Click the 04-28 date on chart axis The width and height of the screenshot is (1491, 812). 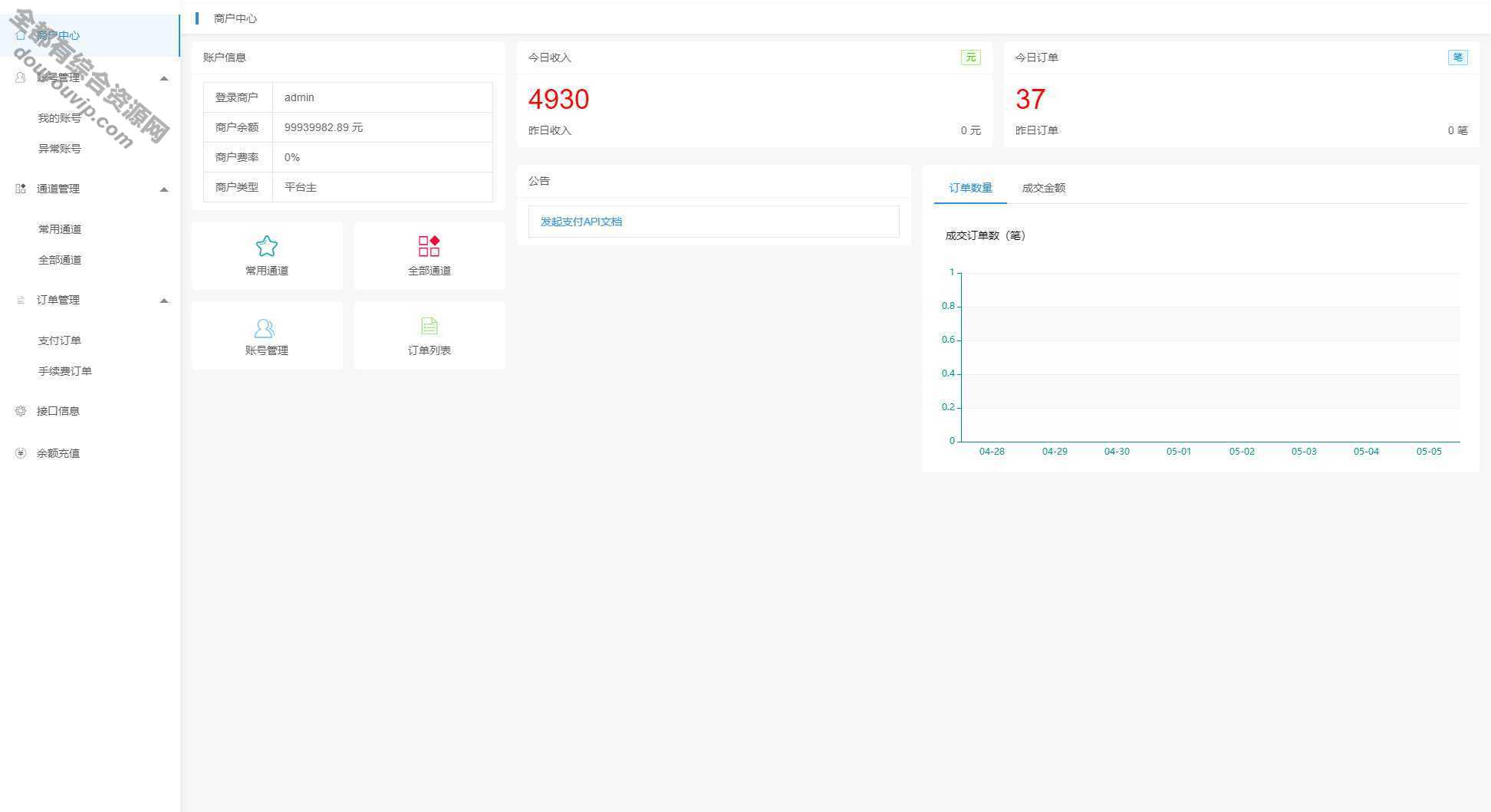tap(992, 452)
